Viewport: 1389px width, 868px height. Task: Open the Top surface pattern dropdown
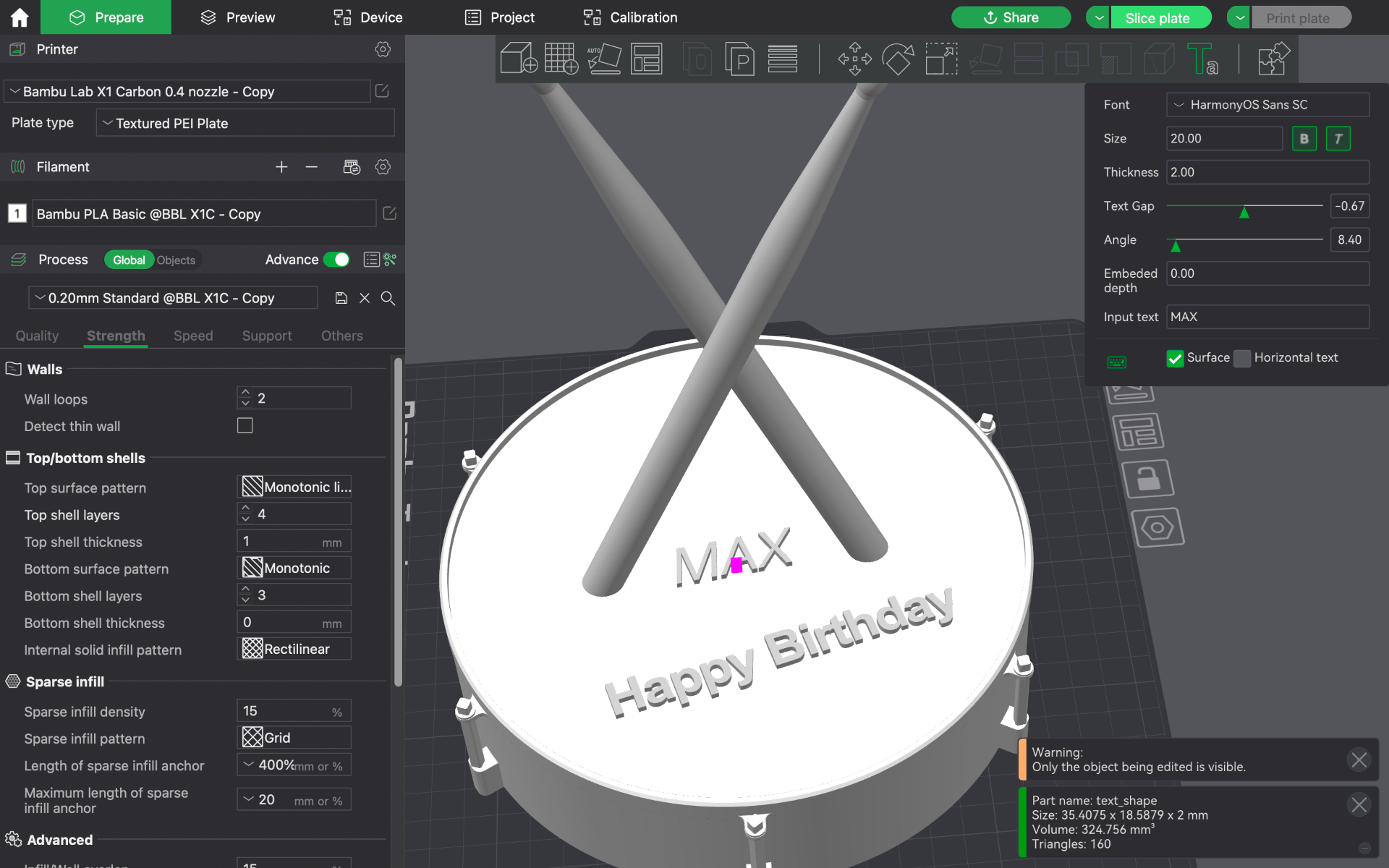[x=294, y=487]
